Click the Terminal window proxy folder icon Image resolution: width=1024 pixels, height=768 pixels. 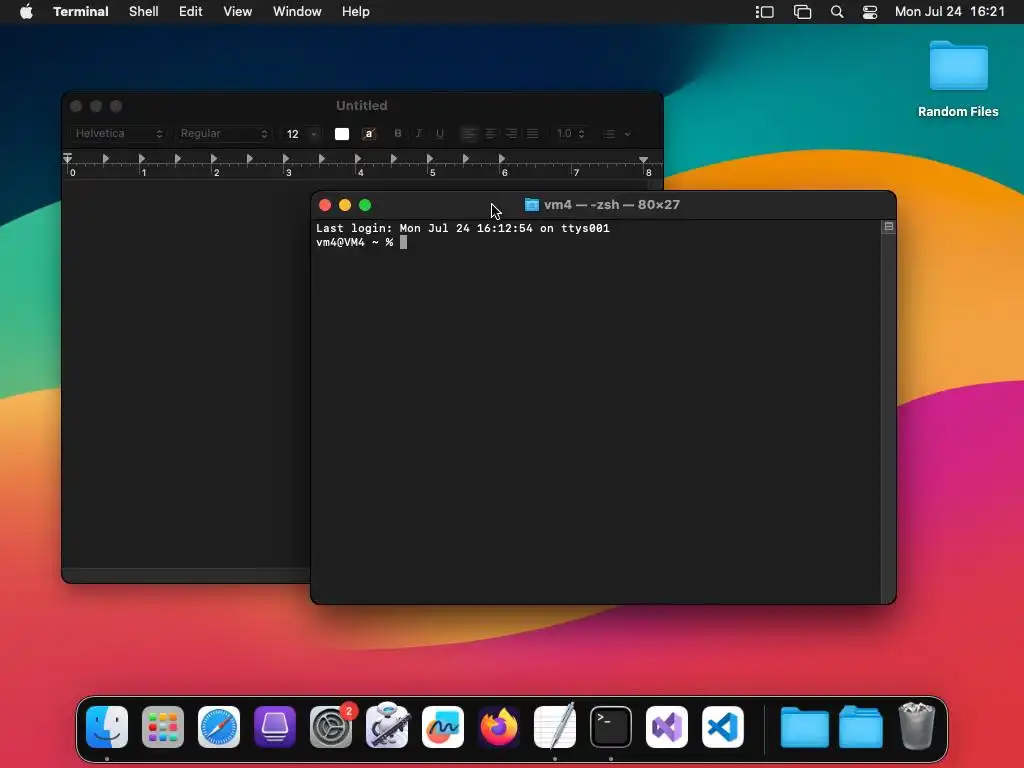coord(532,205)
